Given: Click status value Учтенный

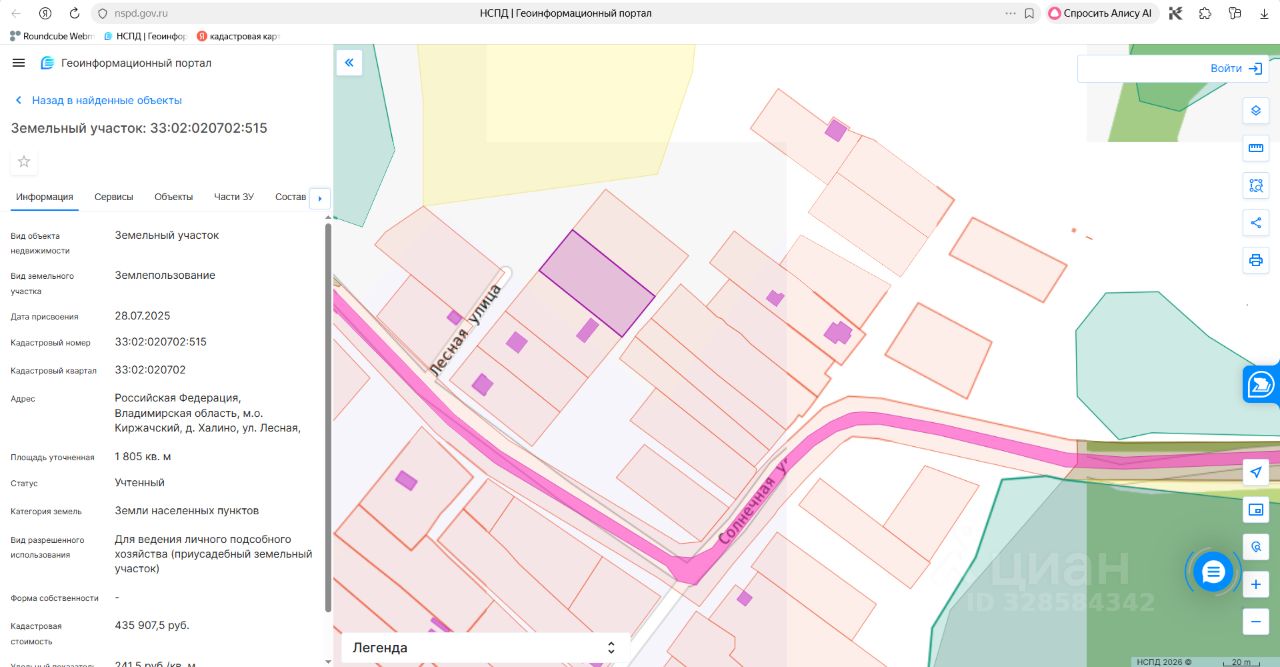Looking at the screenshot, I should point(140,483).
